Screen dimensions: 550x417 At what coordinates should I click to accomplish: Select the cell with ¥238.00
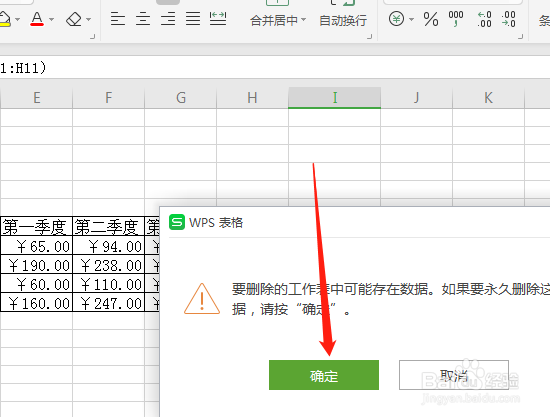[x=108, y=264]
